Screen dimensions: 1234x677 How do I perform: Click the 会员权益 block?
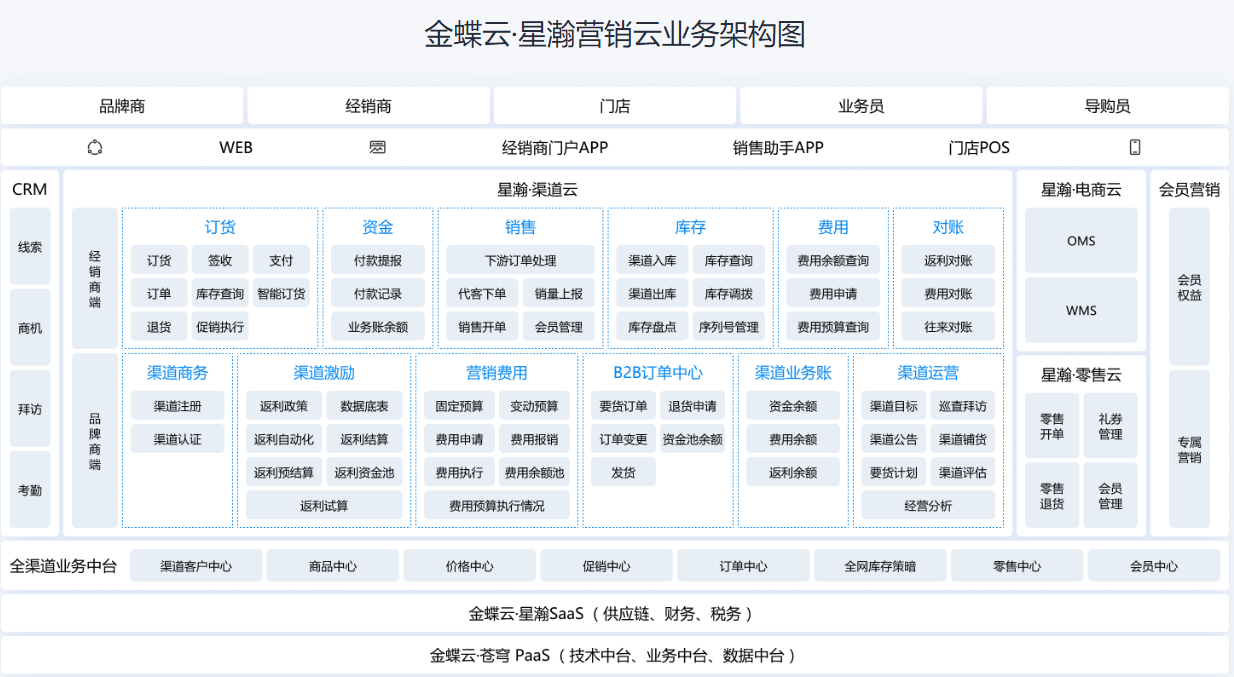pos(1189,286)
